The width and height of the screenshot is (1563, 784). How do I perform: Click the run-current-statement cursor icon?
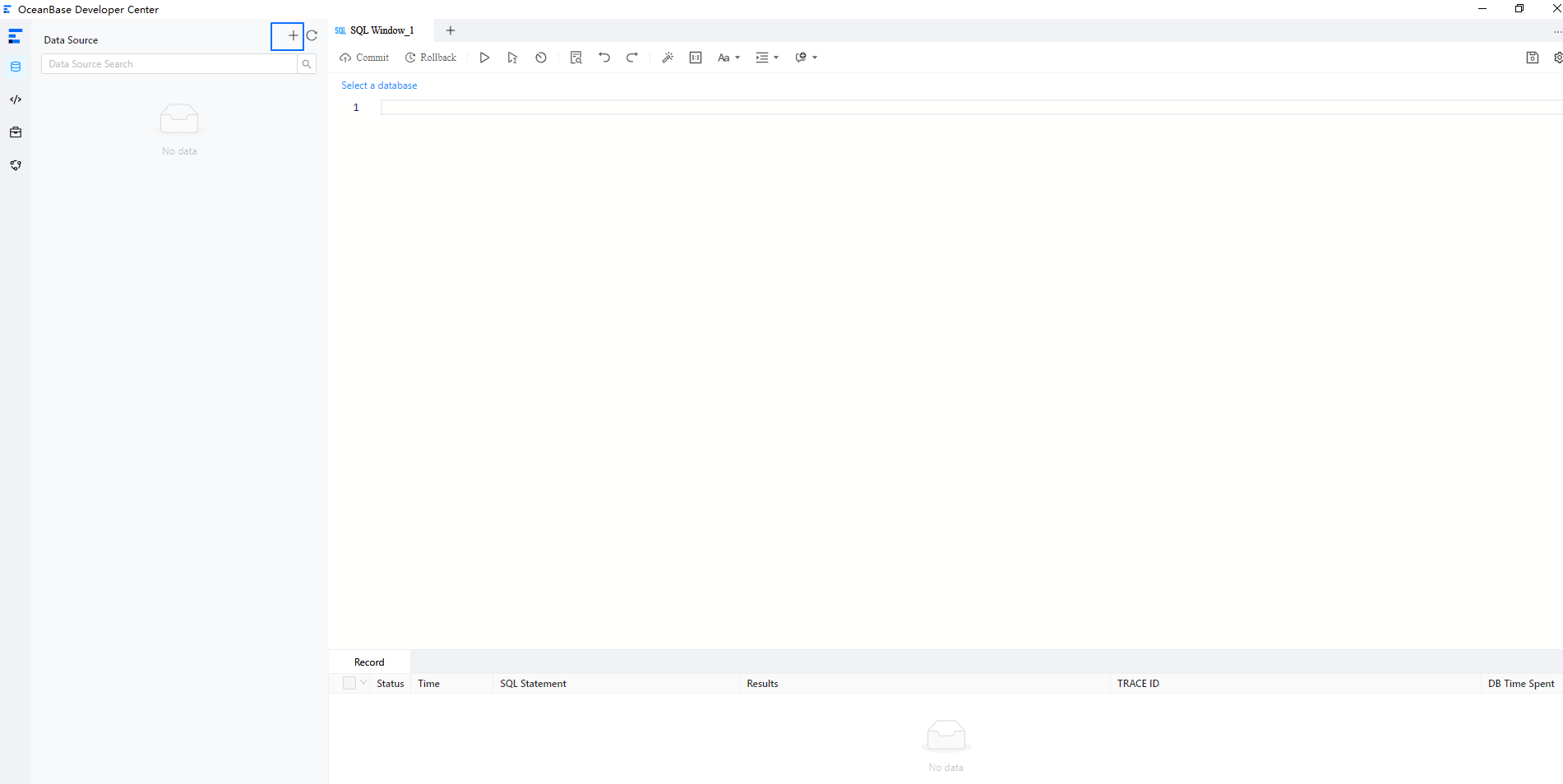[512, 58]
